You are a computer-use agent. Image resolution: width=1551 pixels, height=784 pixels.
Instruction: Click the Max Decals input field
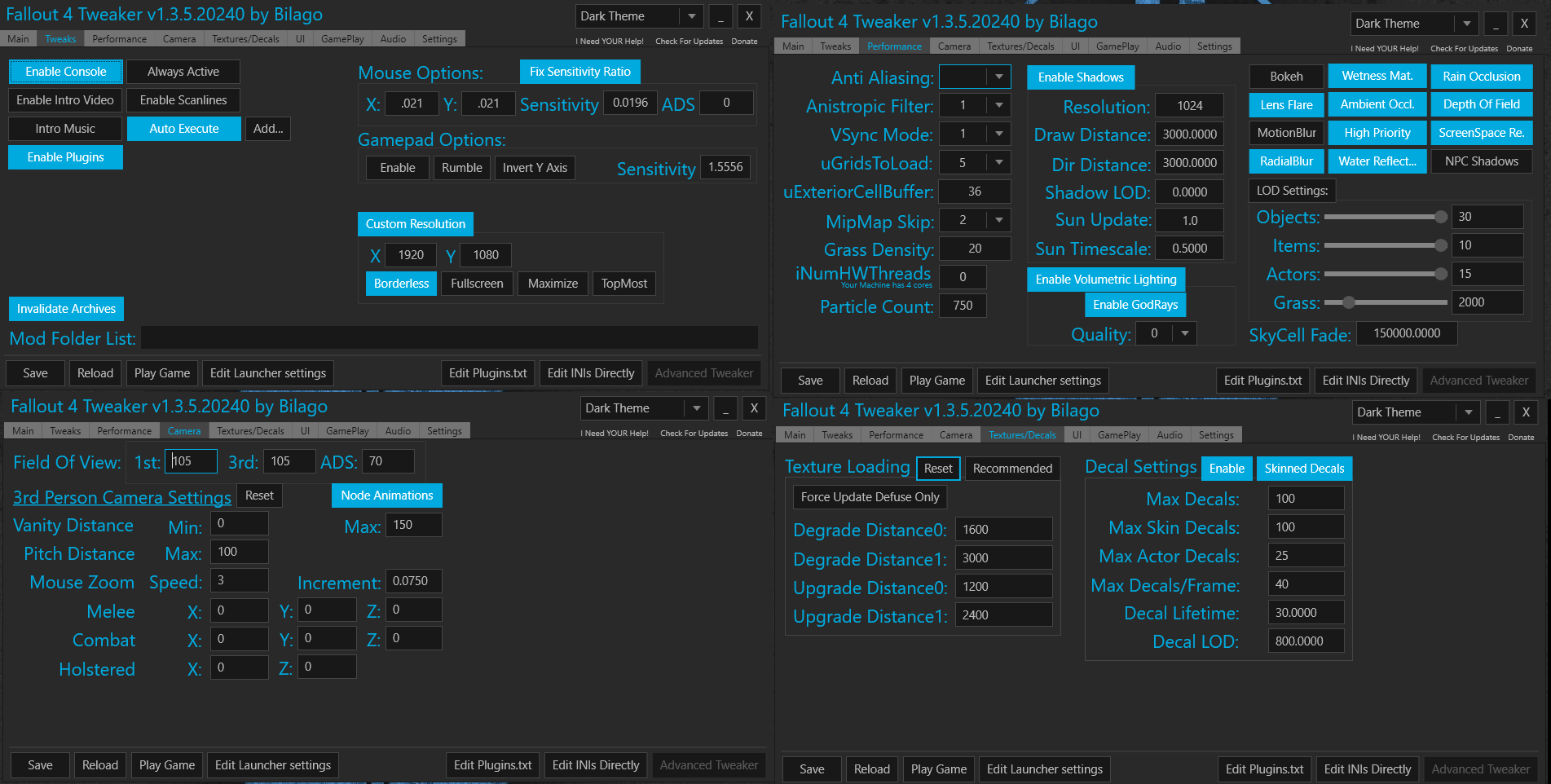click(x=1306, y=499)
